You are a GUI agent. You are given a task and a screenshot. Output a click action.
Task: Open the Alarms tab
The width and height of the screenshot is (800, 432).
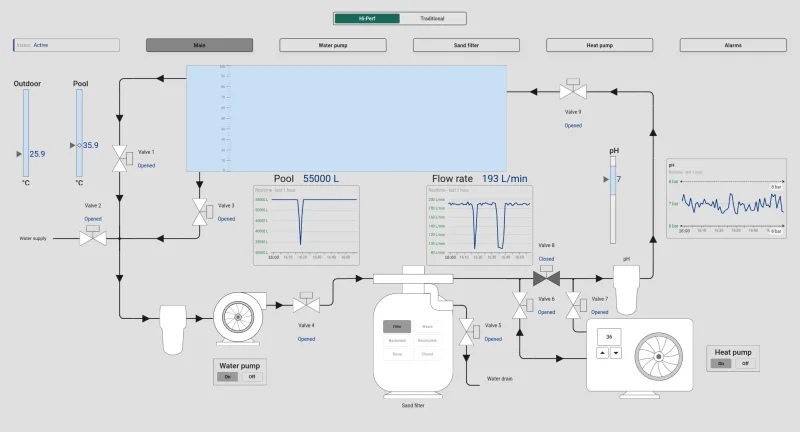coord(733,45)
